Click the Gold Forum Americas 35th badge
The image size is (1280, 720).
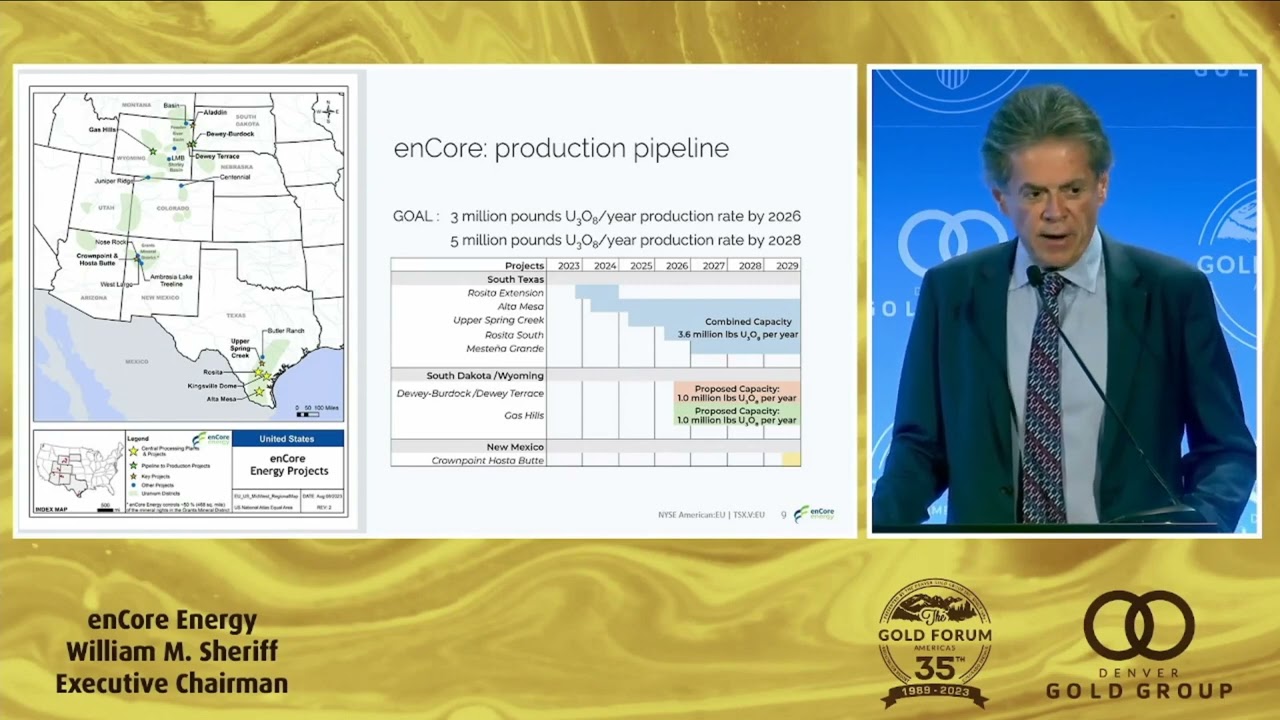(935, 644)
